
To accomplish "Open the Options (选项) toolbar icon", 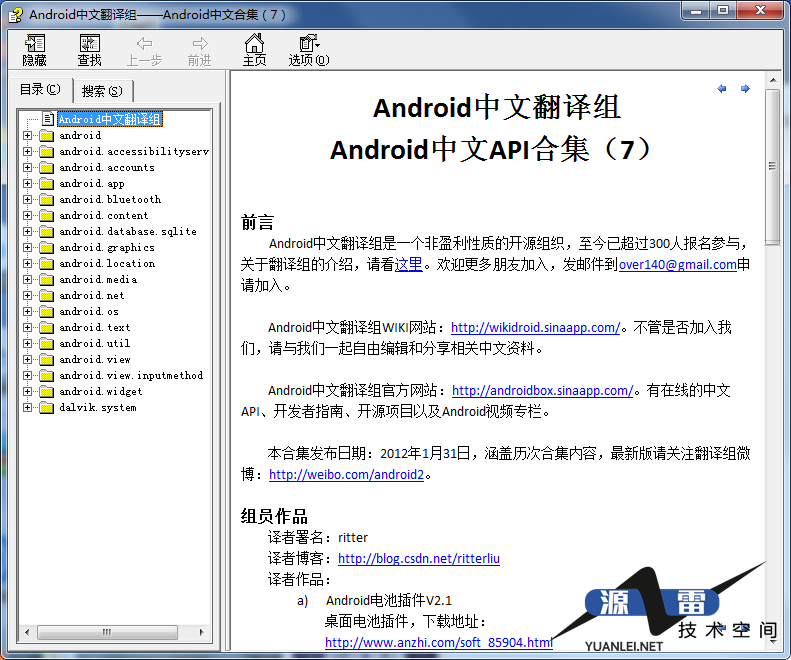I will click(309, 49).
